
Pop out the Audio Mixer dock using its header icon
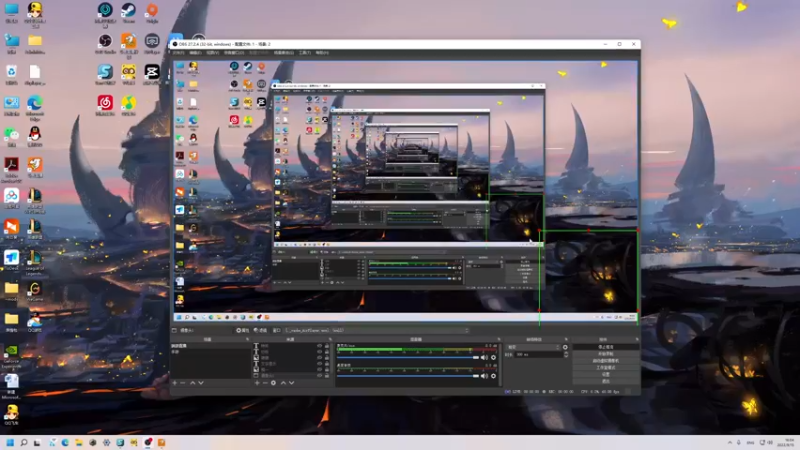pos(499,339)
